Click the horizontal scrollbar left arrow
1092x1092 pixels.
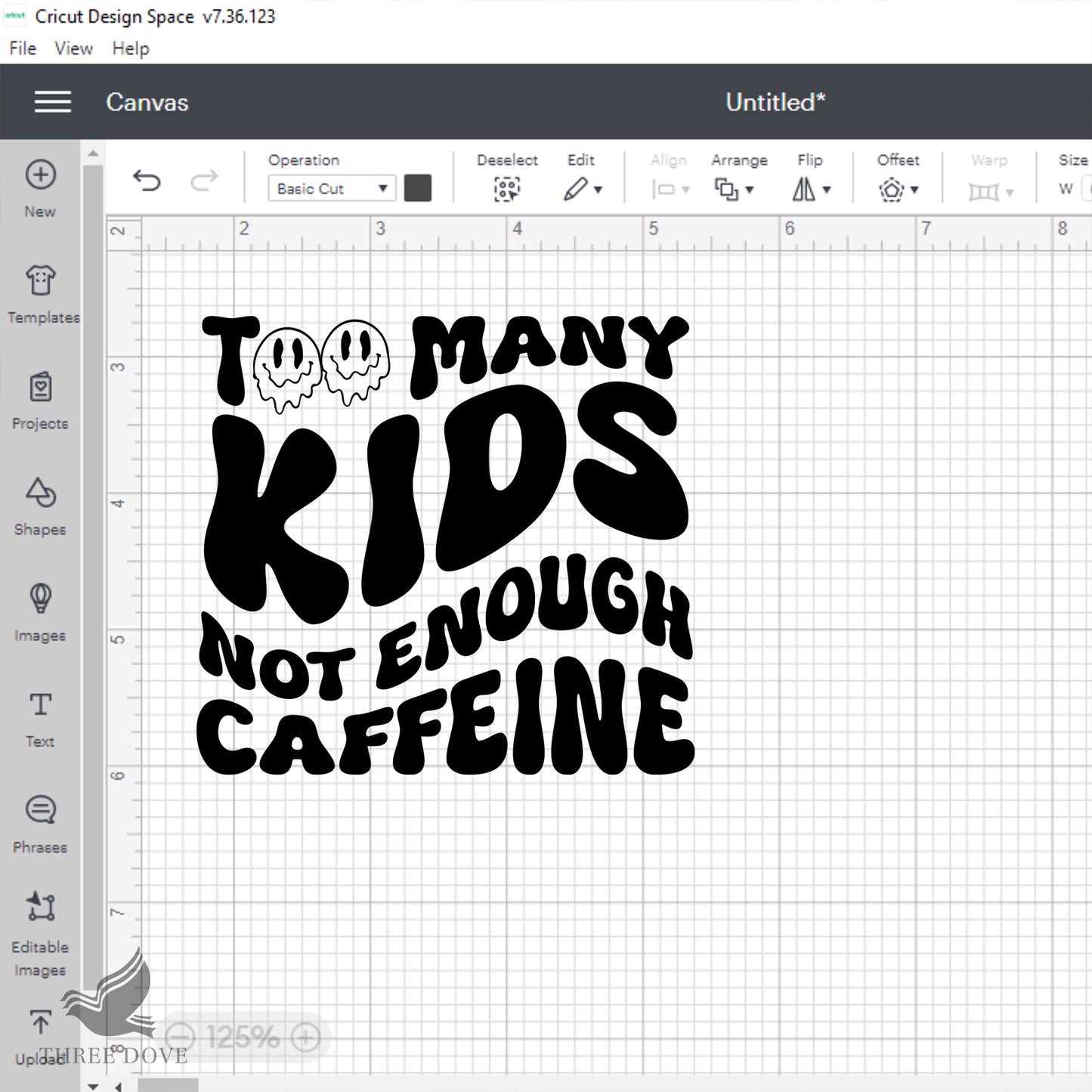pyautogui.click(x=119, y=1086)
